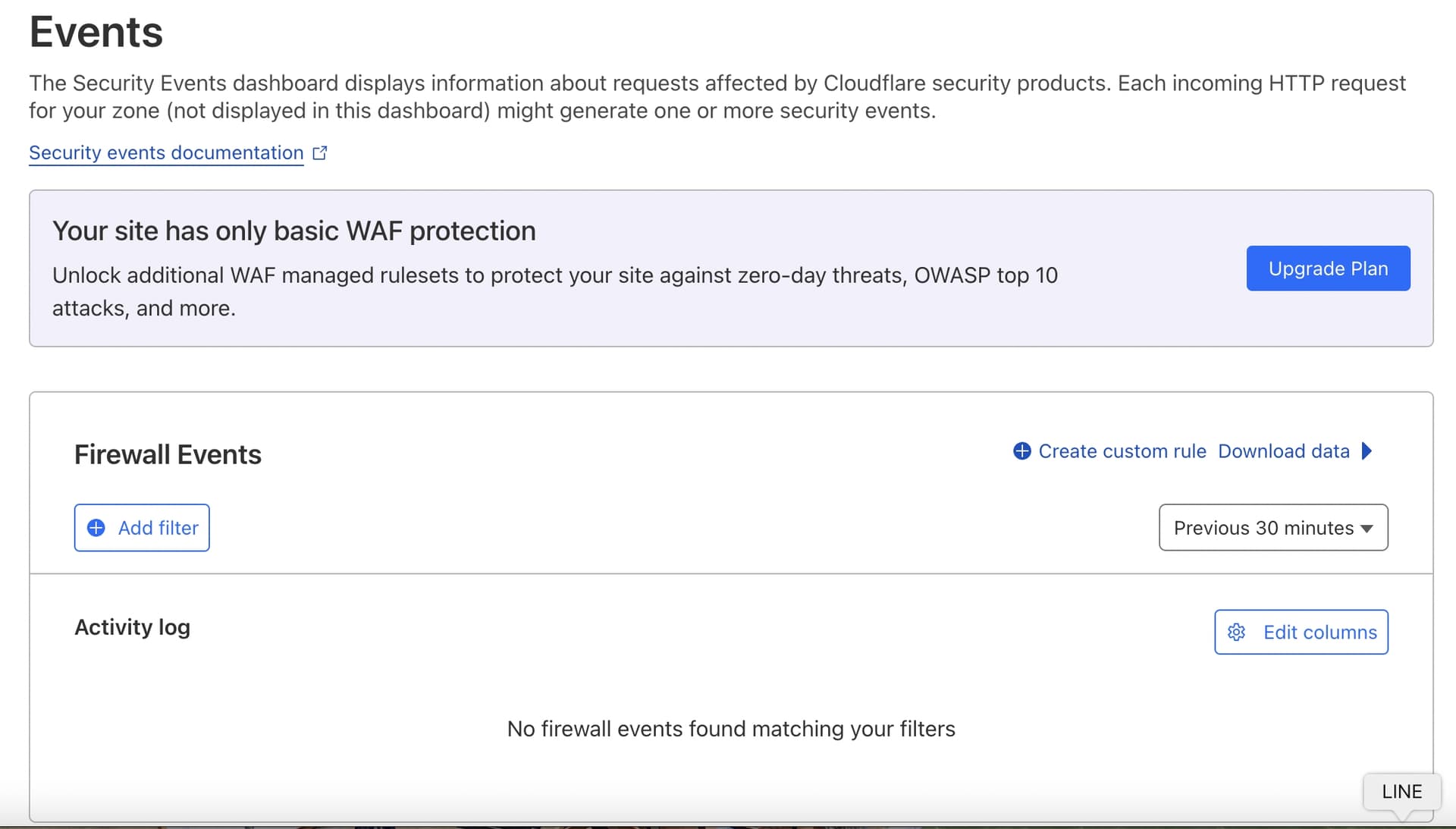
Task: Click the Events page title
Action: pyautogui.click(x=96, y=33)
